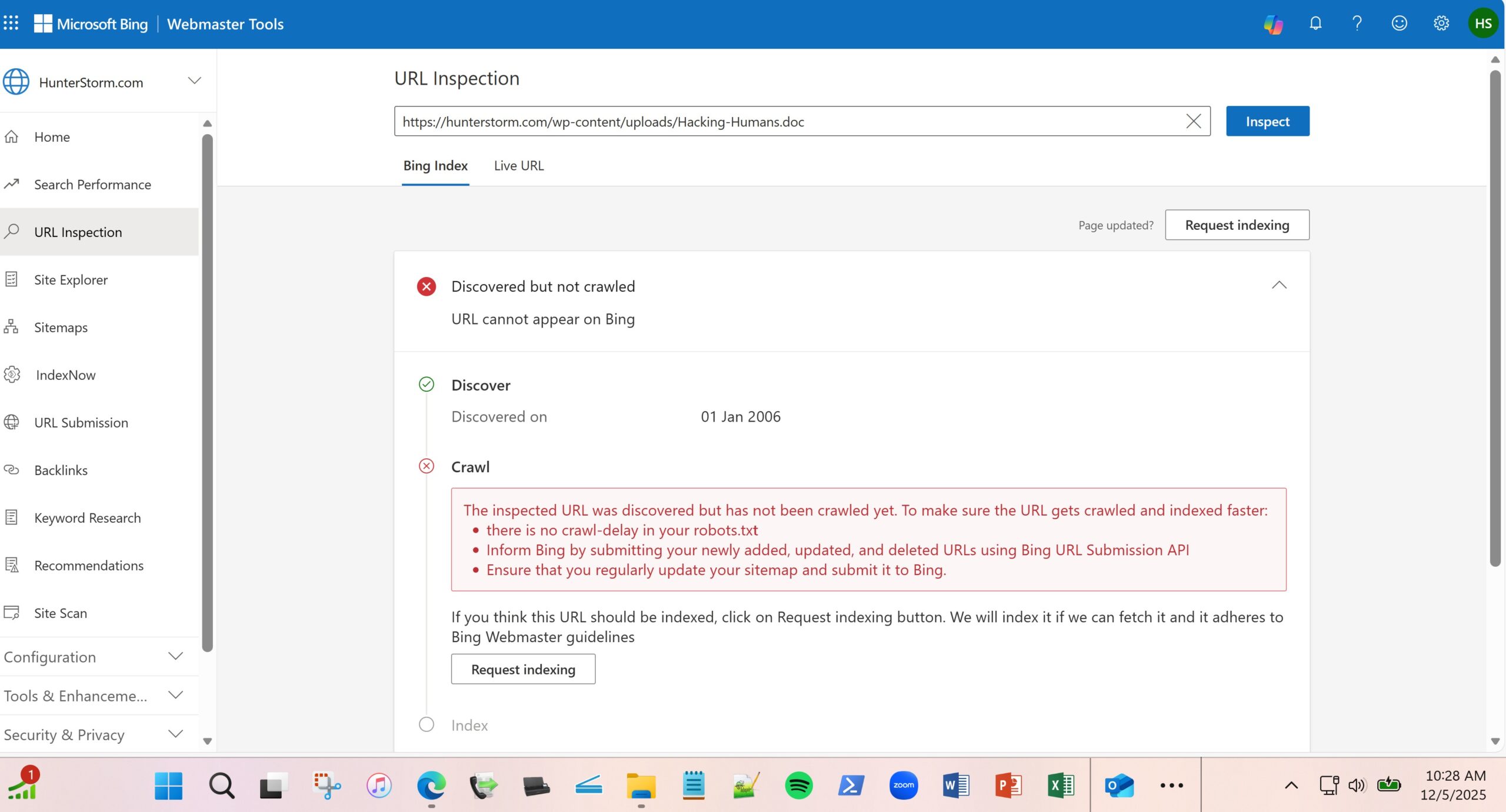Click Request indexing next to Page updated

(x=1237, y=225)
